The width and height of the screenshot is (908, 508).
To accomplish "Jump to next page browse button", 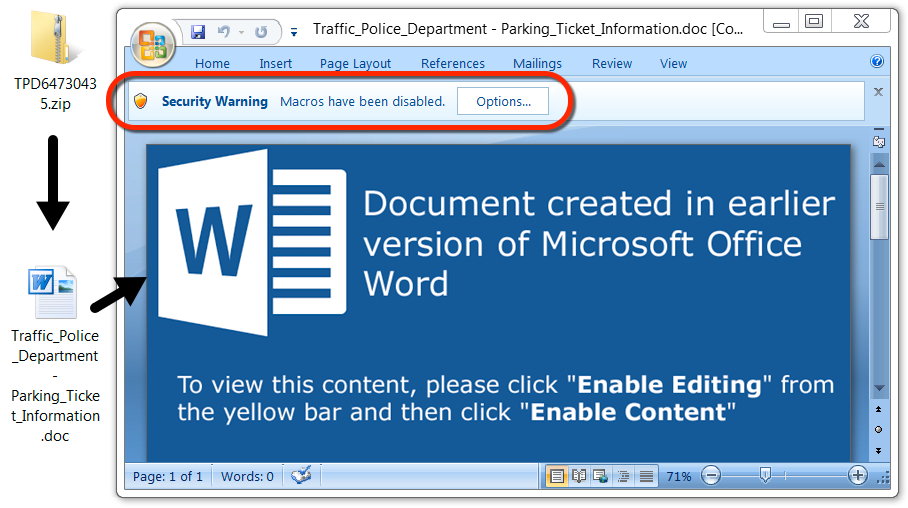I will (x=878, y=451).
